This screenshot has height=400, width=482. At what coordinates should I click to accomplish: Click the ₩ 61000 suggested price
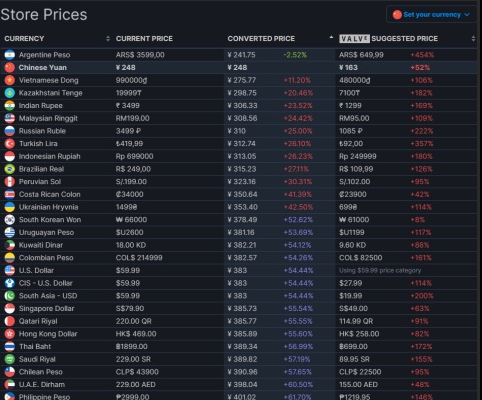point(354,219)
